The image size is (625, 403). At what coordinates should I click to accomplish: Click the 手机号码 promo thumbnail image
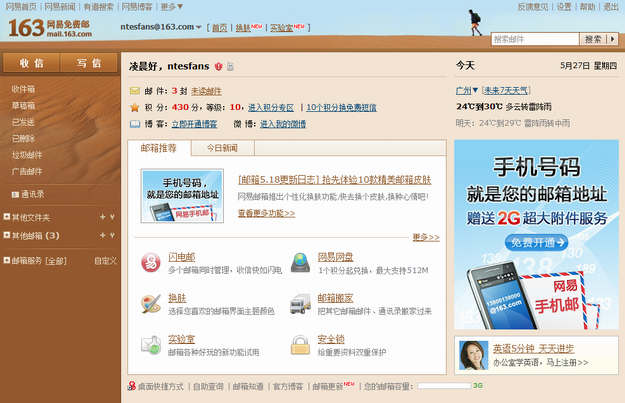(182, 195)
